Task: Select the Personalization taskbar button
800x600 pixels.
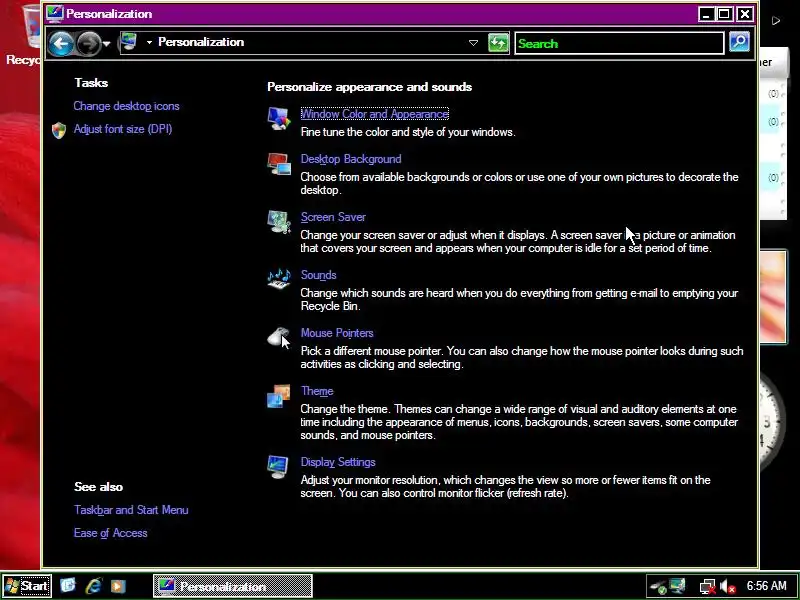Action: (x=233, y=586)
